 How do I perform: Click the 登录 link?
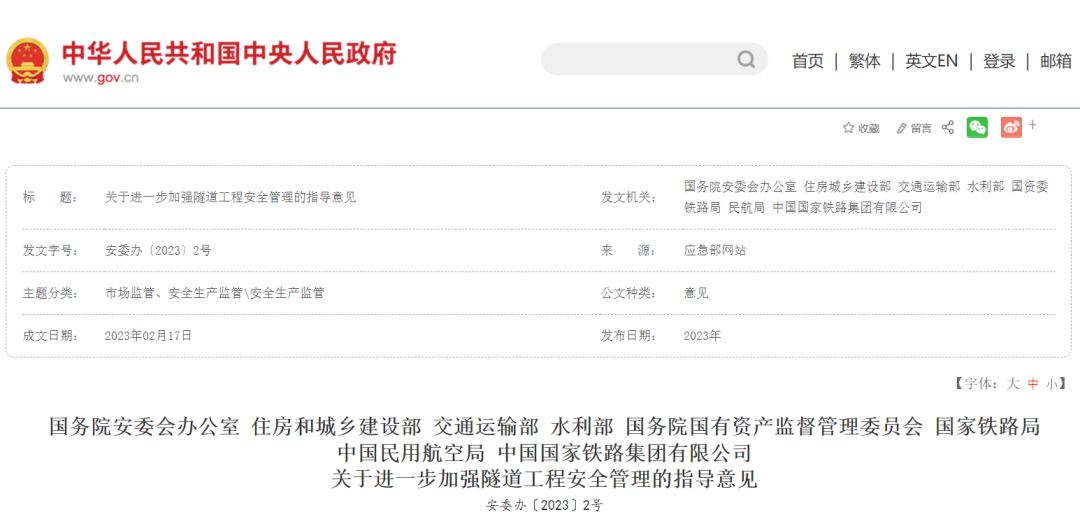point(999,61)
